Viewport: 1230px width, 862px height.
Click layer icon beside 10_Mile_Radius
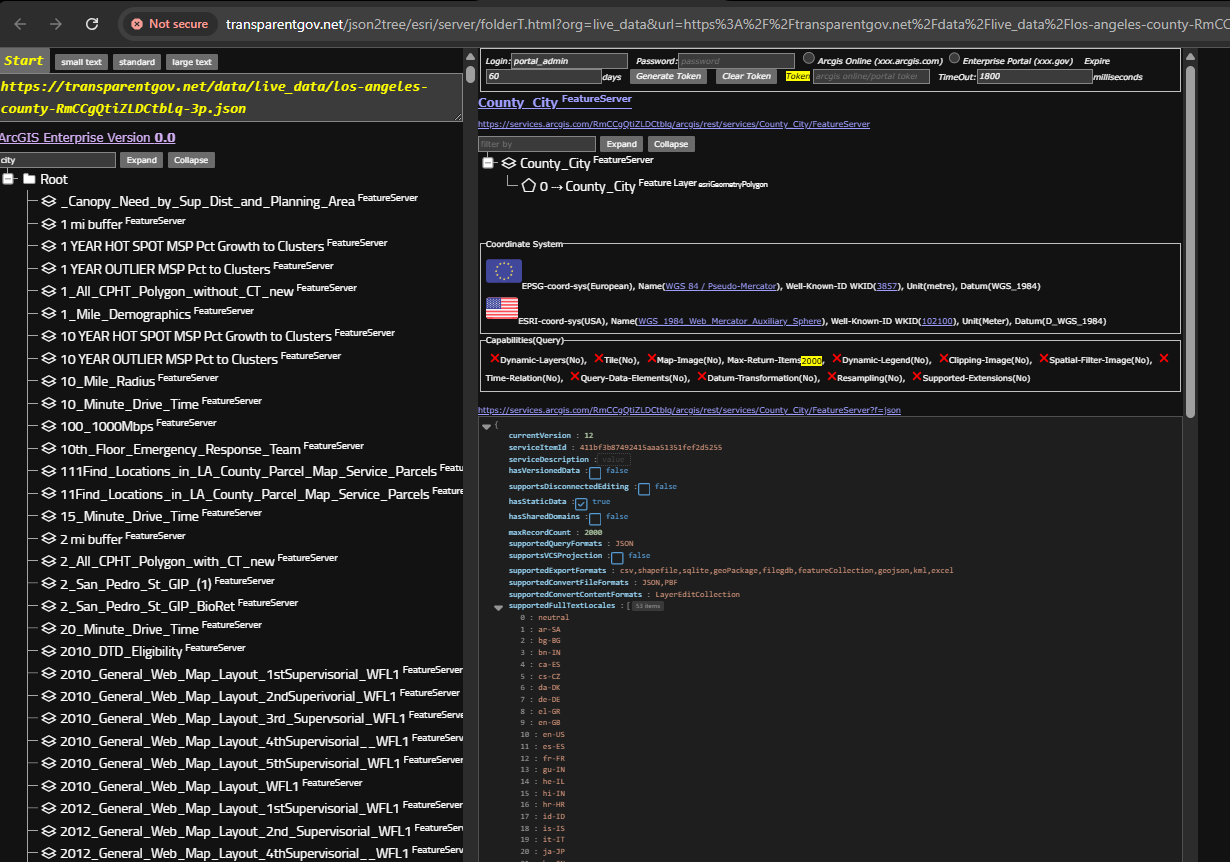(x=48, y=381)
